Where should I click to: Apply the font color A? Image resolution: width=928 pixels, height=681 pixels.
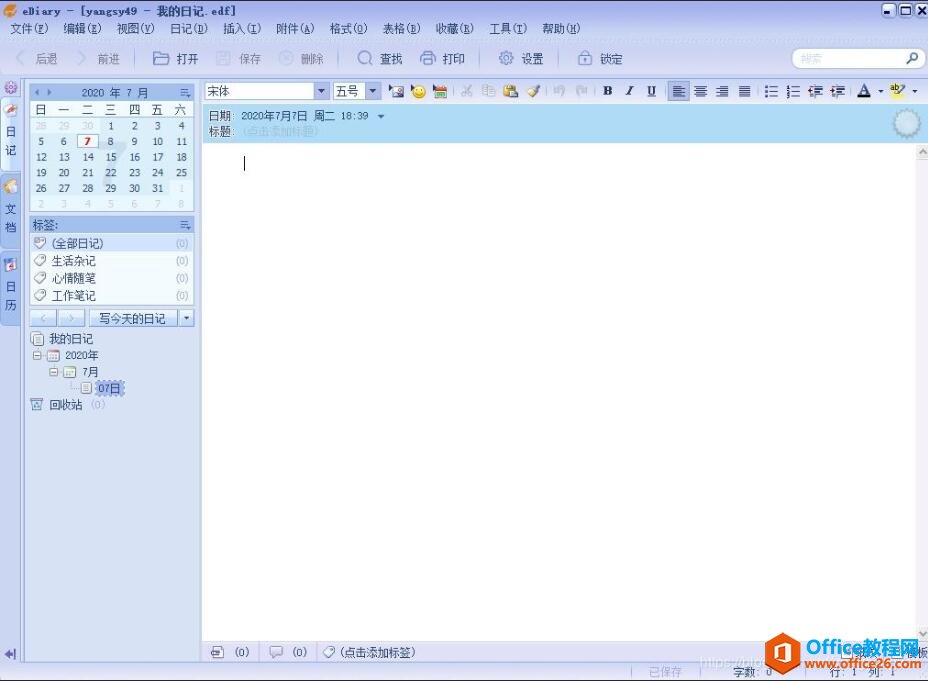tap(864, 91)
